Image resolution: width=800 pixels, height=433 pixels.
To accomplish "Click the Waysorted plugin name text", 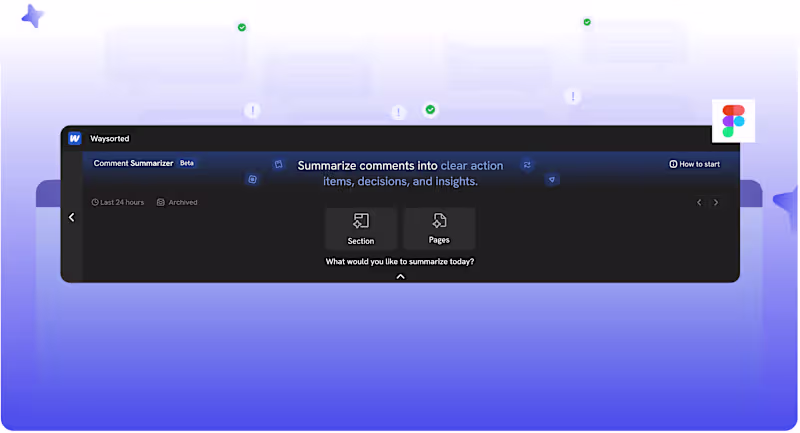I will coord(110,139).
